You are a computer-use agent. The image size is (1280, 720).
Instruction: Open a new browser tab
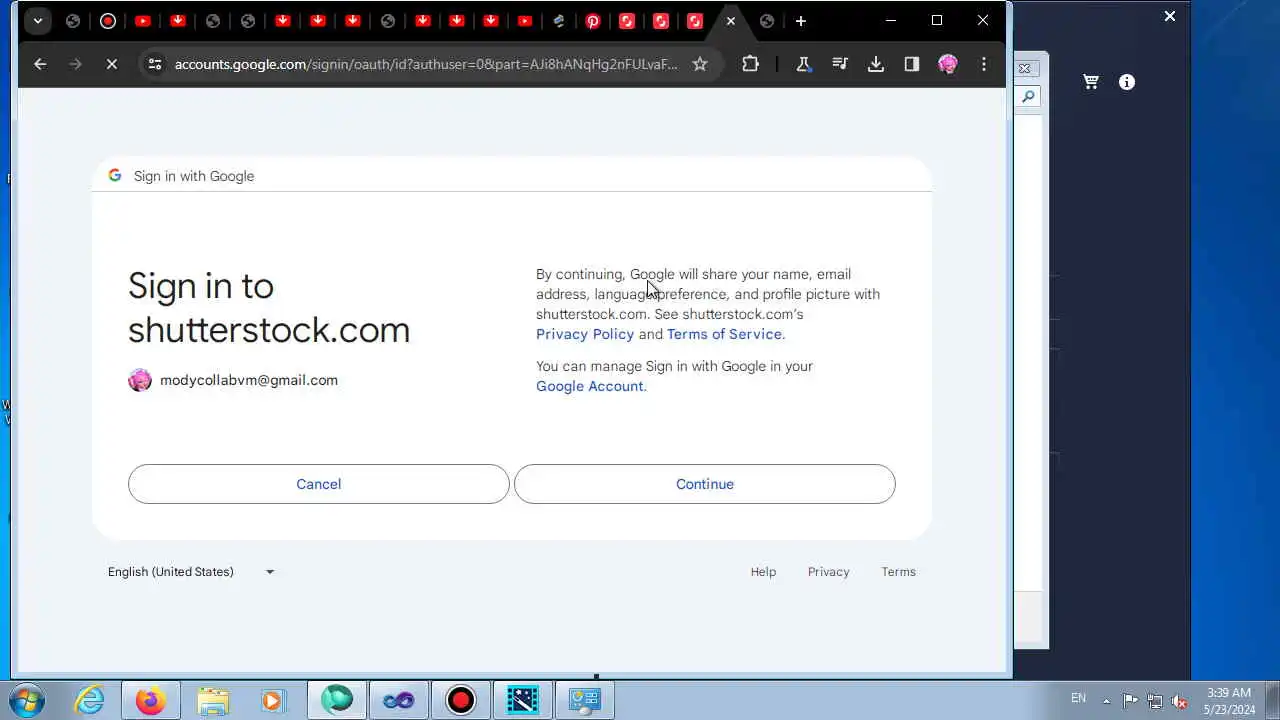(800, 20)
